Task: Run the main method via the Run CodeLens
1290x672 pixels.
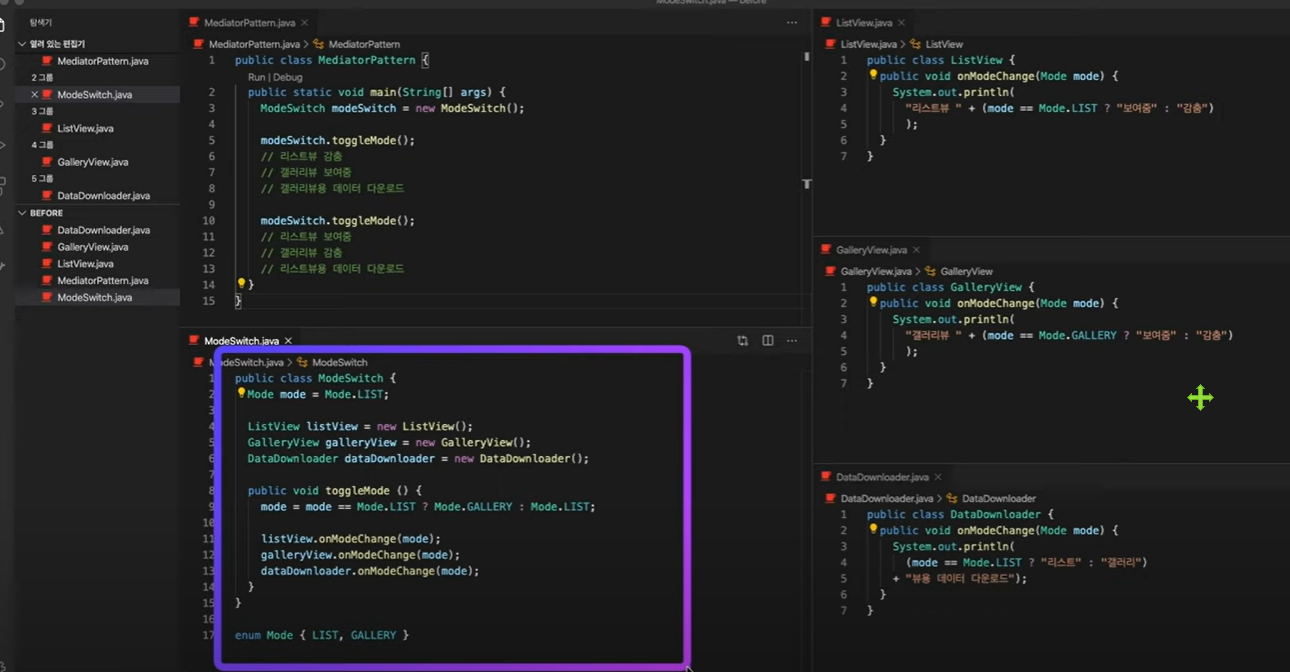Action: click(257, 77)
